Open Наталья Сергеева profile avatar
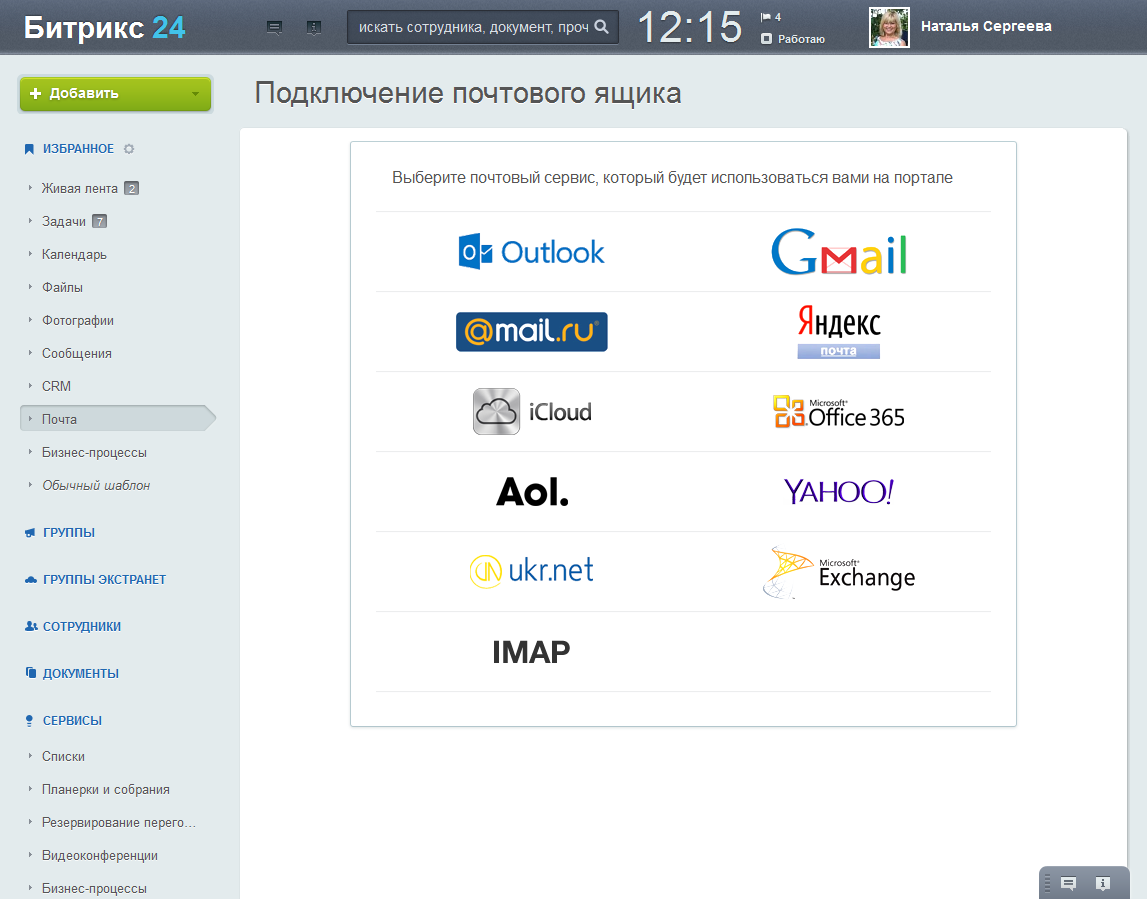The image size is (1147, 899). click(x=889, y=27)
